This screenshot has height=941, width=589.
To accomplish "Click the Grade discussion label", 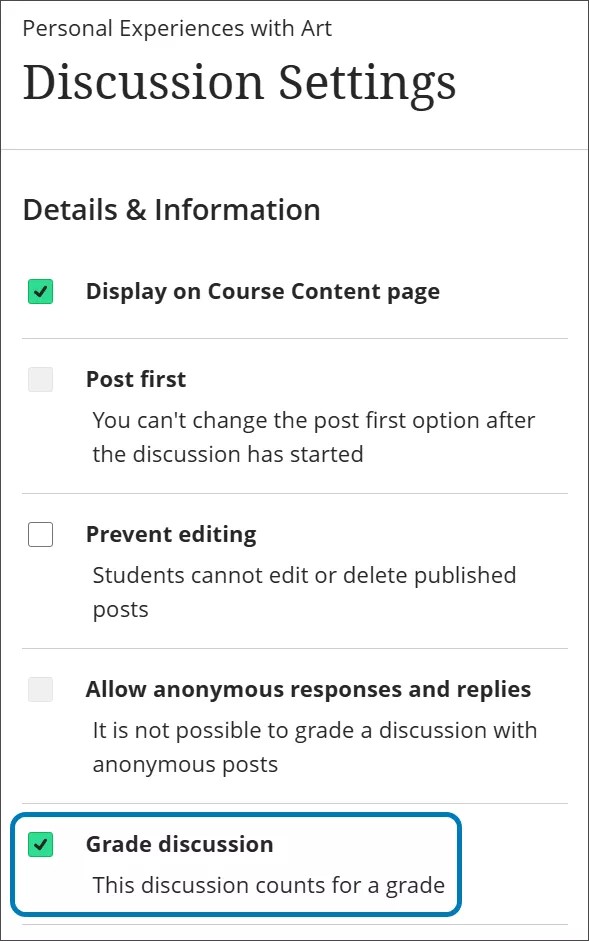I will point(180,844).
